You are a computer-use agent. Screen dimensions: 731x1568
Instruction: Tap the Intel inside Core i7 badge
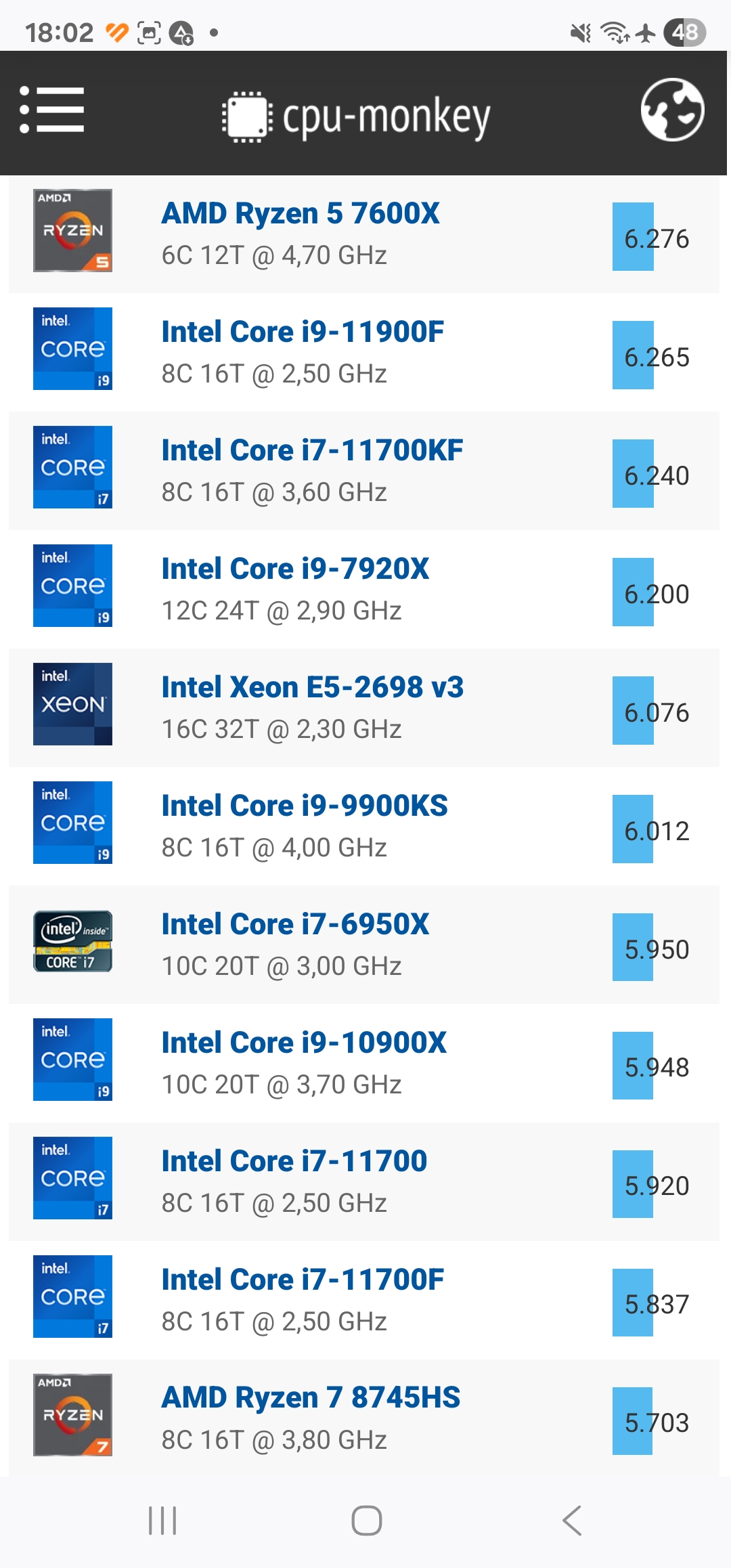(x=72, y=941)
